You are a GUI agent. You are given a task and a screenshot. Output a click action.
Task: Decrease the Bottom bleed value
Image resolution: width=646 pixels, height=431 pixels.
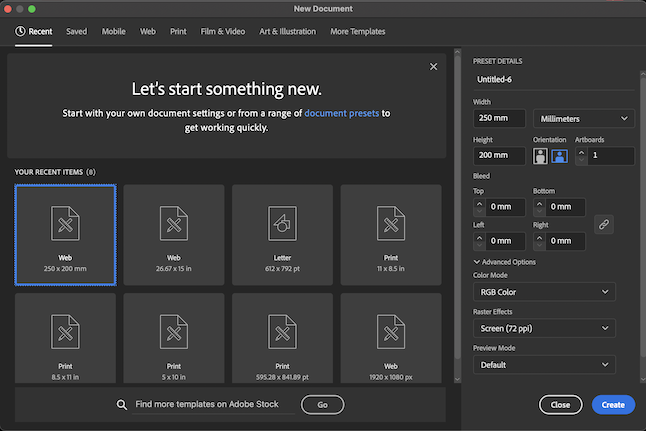pyautogui.click(x=539, y=211)
